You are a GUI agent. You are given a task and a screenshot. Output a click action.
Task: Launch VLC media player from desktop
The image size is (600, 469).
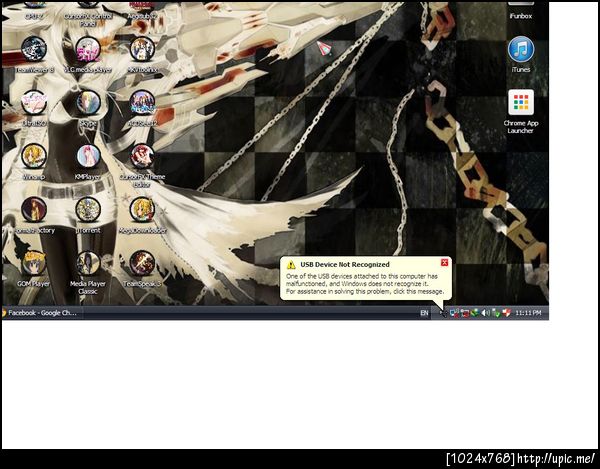88,49
